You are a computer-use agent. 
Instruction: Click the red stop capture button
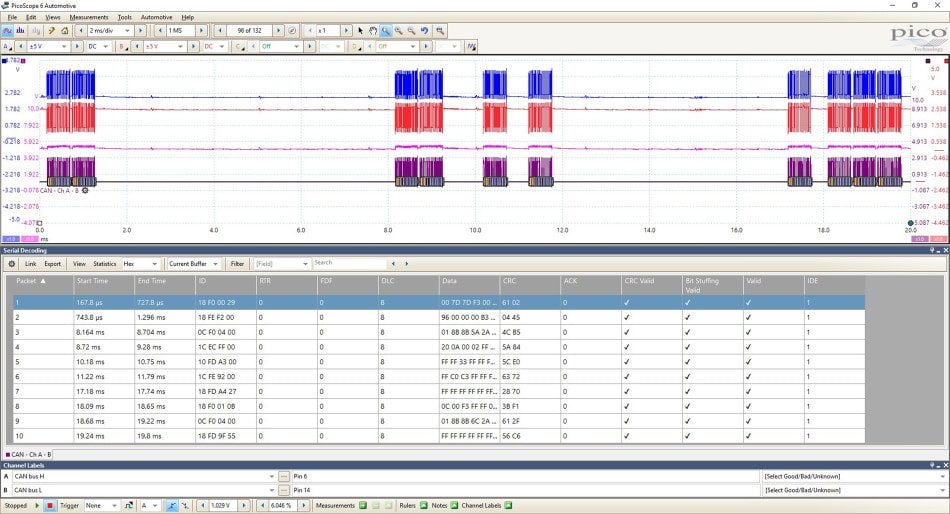[50, 506]
